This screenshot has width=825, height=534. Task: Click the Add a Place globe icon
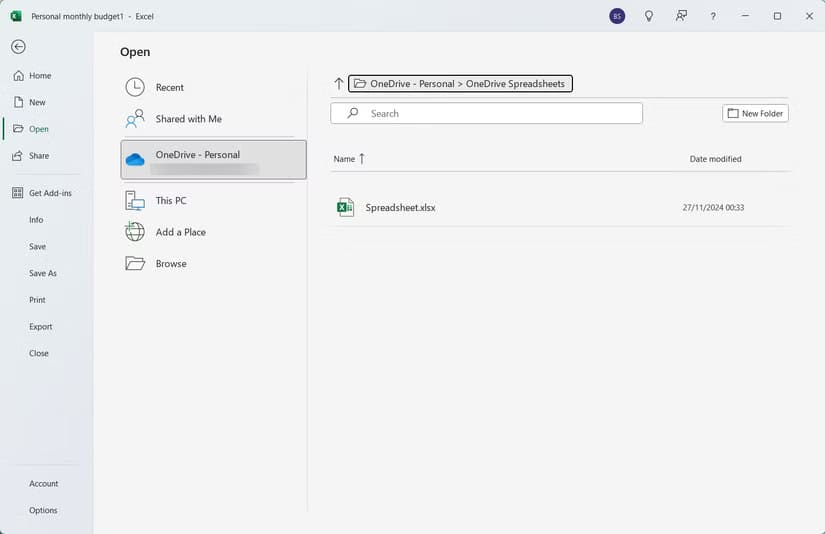tap(135, 231)
